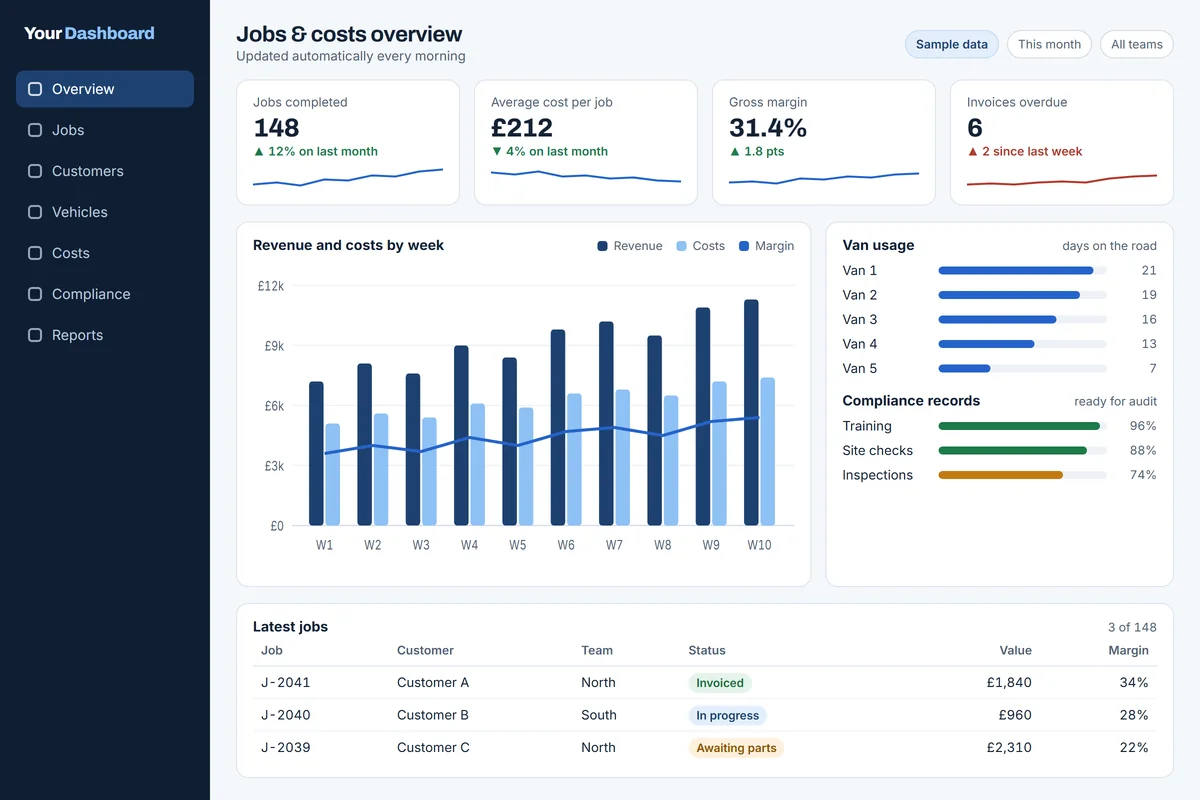
Task: Open the Gross margin card
Action: [x=824, y=143]
